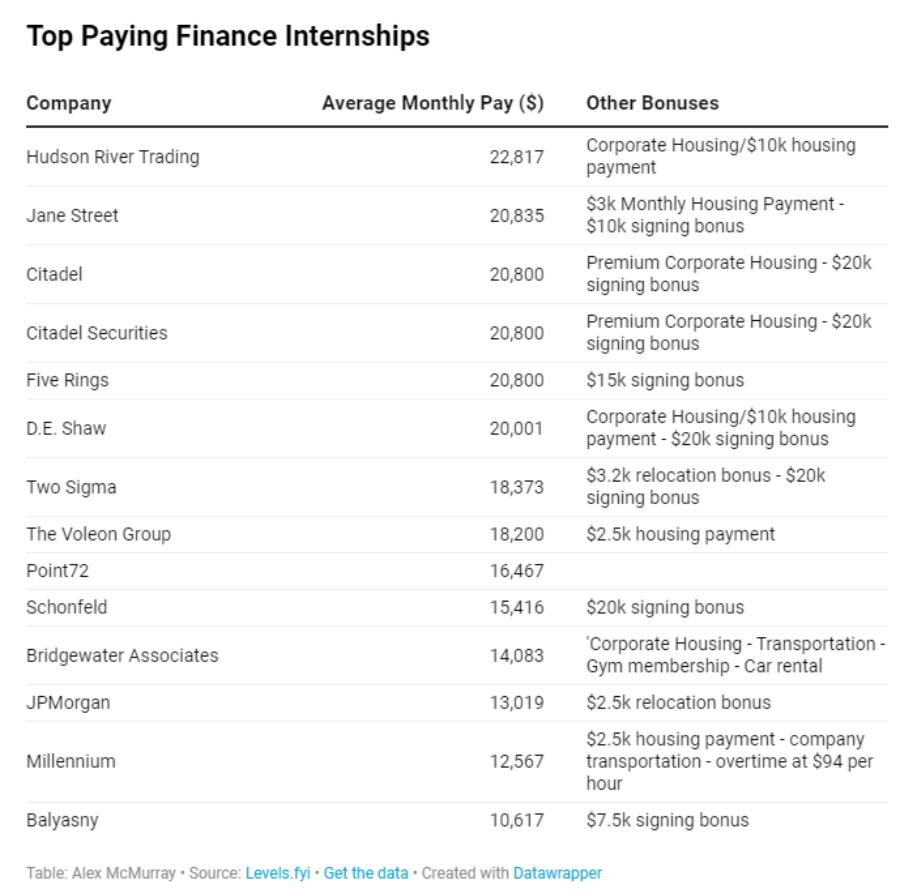Screen dimensions: 900x893
Task: Click Millennium's bonus description text
Action: point(730,761)
